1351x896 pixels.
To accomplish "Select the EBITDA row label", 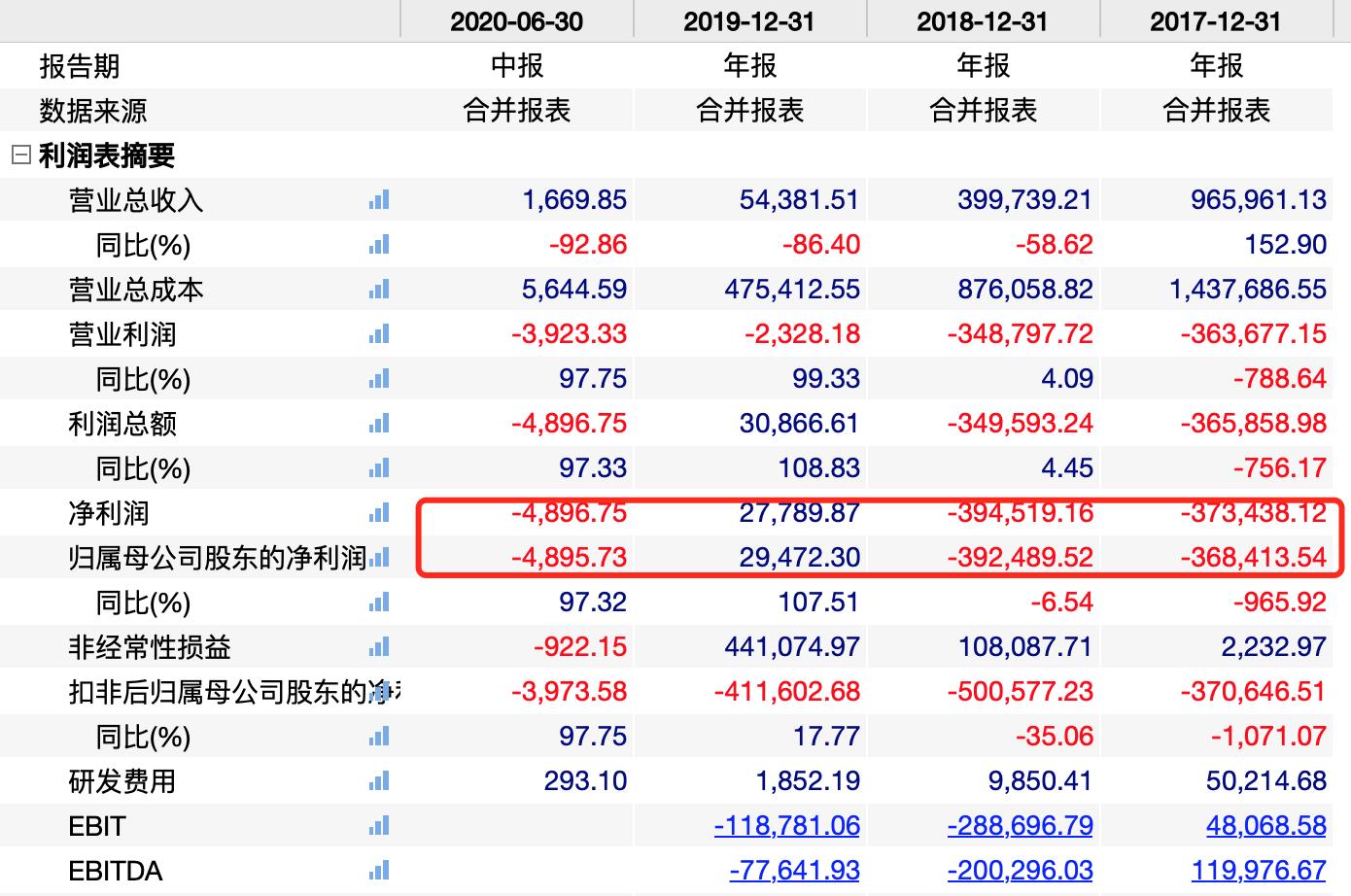I will click(116, 871).
